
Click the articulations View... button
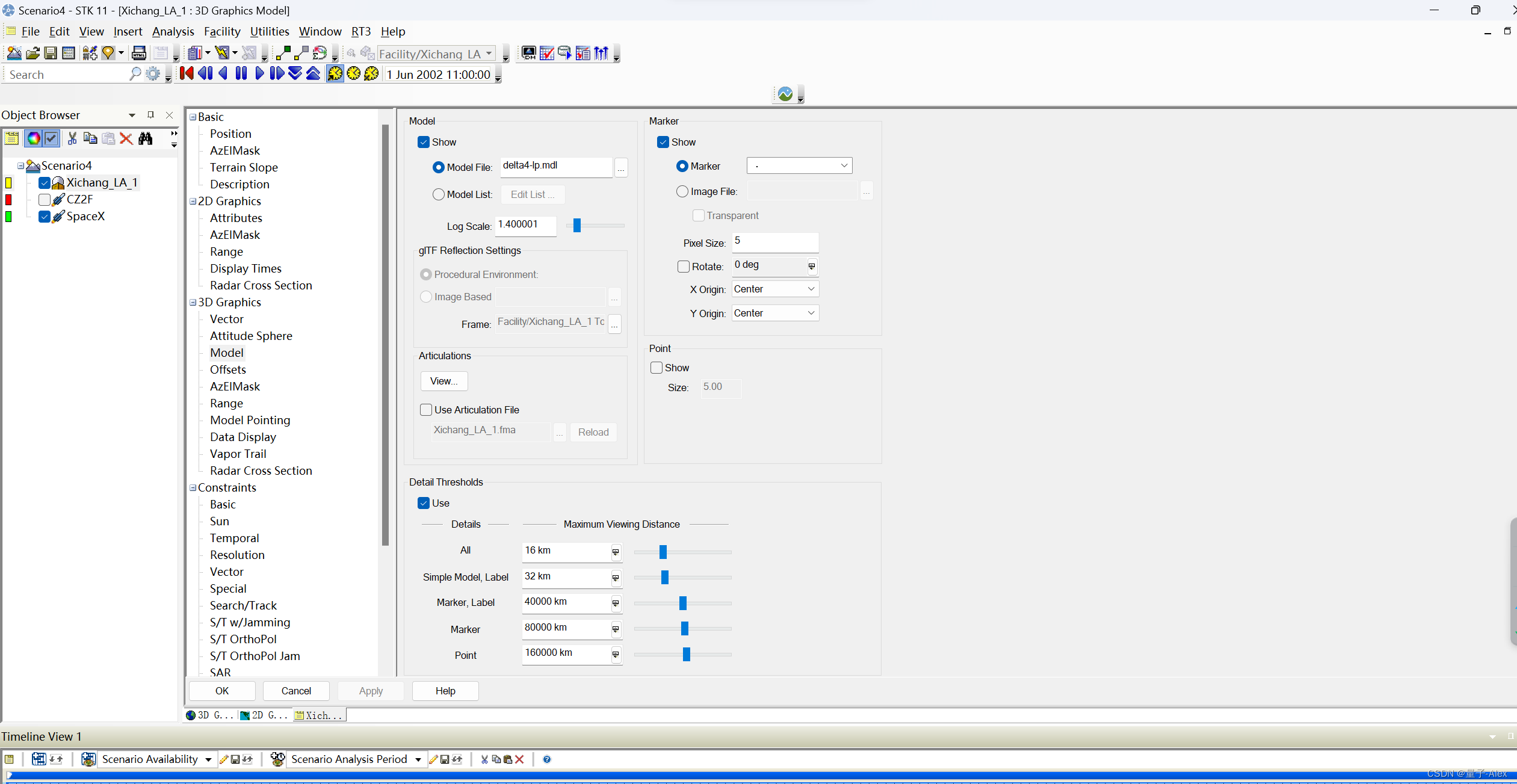coord(443,381)
